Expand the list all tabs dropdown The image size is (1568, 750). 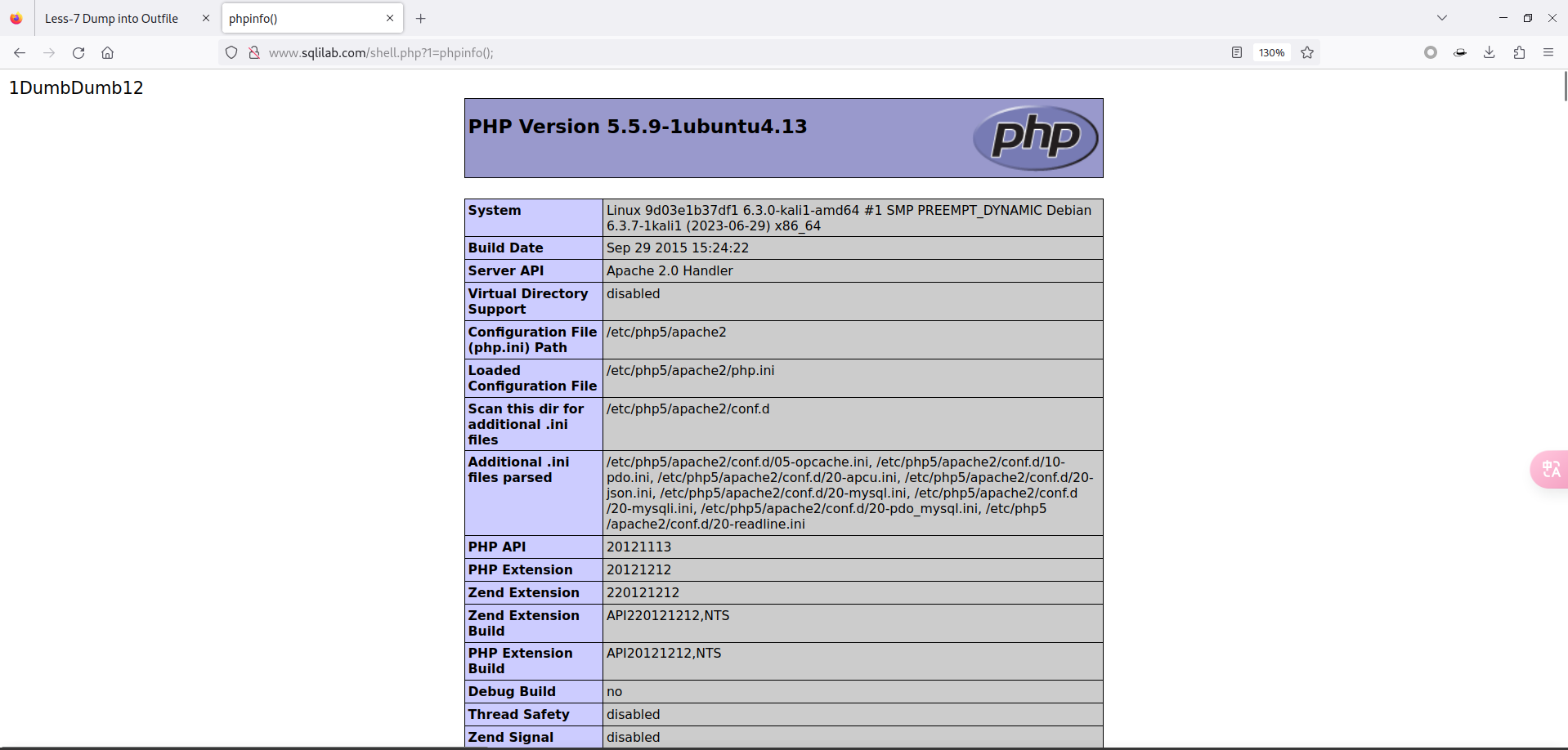tap(1442, 18)
